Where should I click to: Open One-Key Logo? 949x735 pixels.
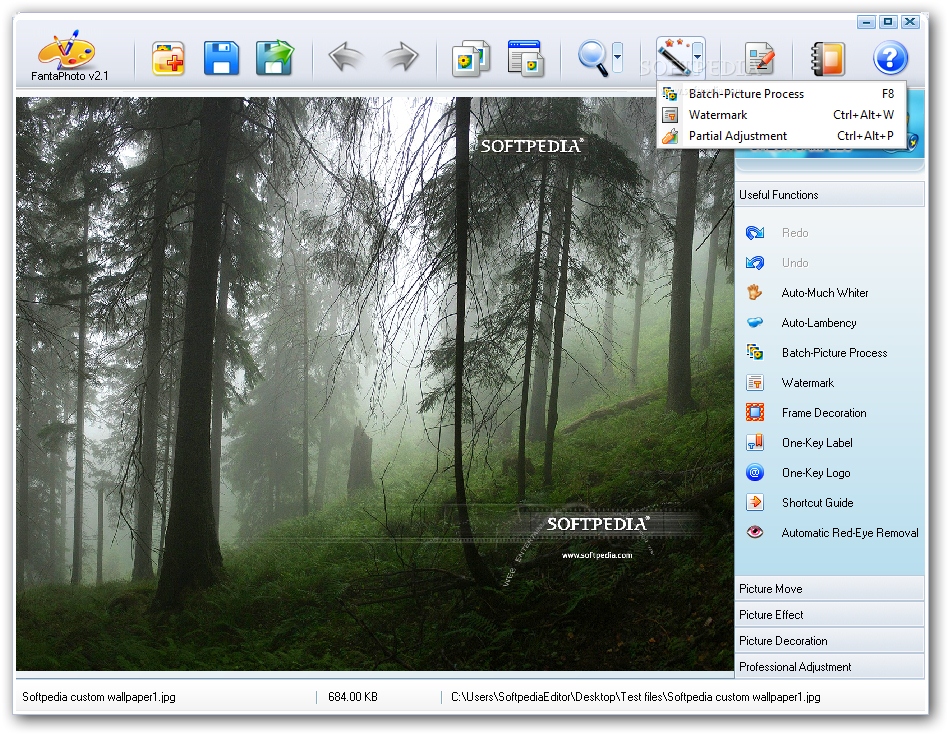click(x=816, y=473)
